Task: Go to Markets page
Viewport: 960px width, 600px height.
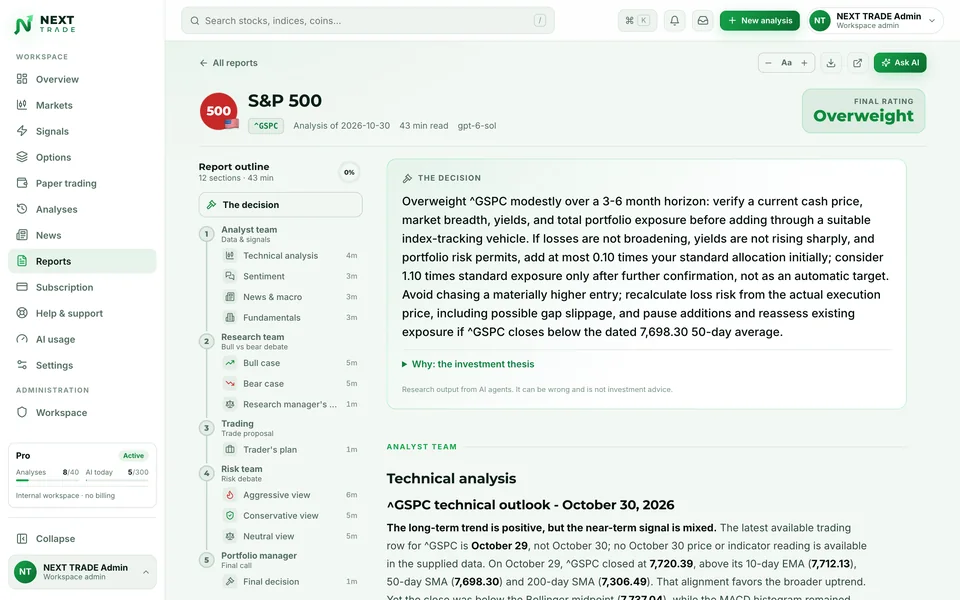Action: pos(82,105)
